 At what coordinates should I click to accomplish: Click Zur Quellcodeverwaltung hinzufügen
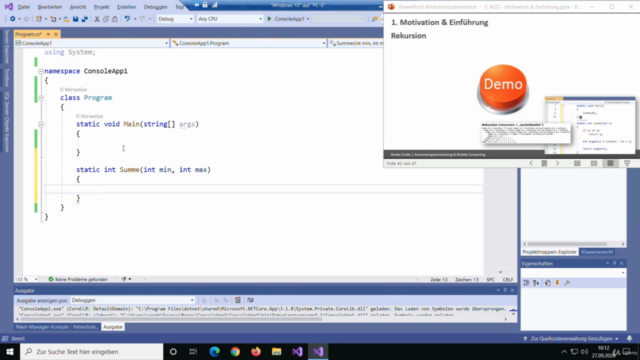click(571, 339)
